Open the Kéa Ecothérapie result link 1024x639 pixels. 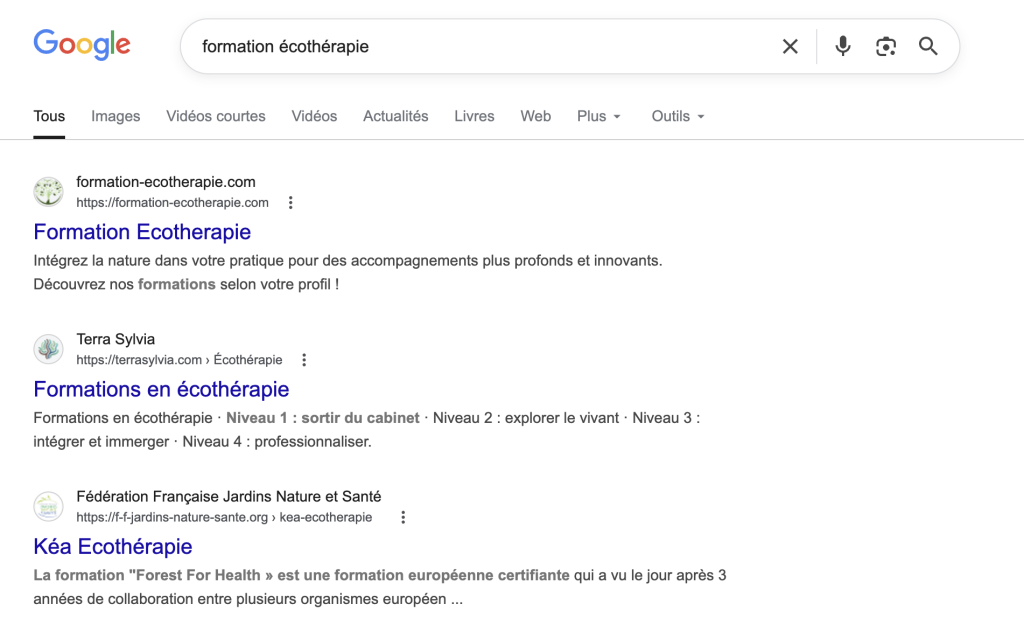113,547
